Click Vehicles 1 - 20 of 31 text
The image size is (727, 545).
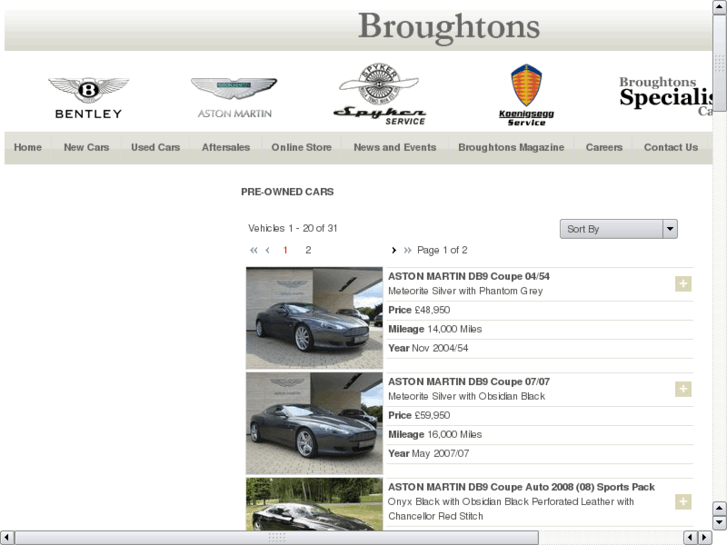293,228
